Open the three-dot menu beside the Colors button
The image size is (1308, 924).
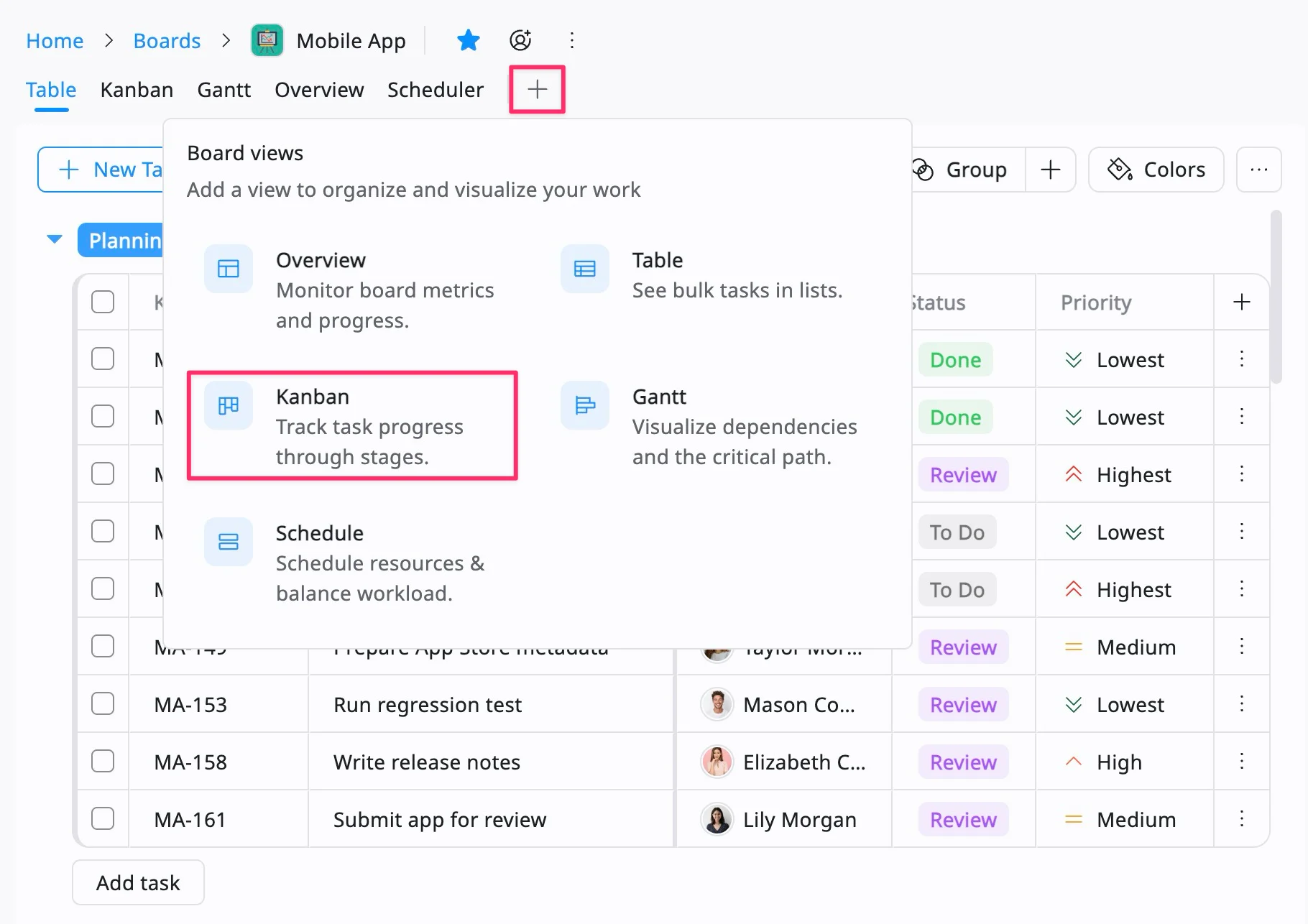coord(1258,170)
